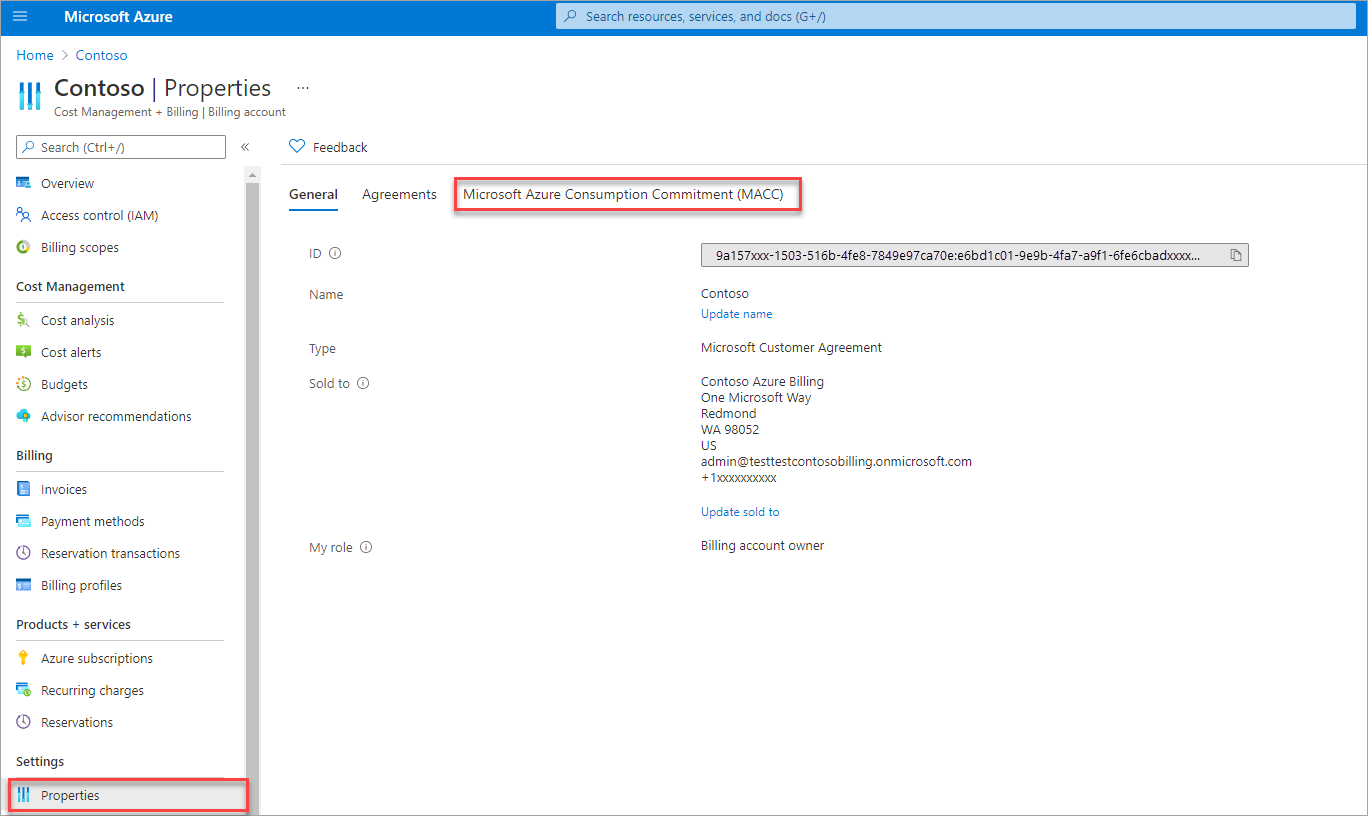Click the Feedback heart icon
The image size is (1368, 816).
pyautogui.click(x=297, y=147)
